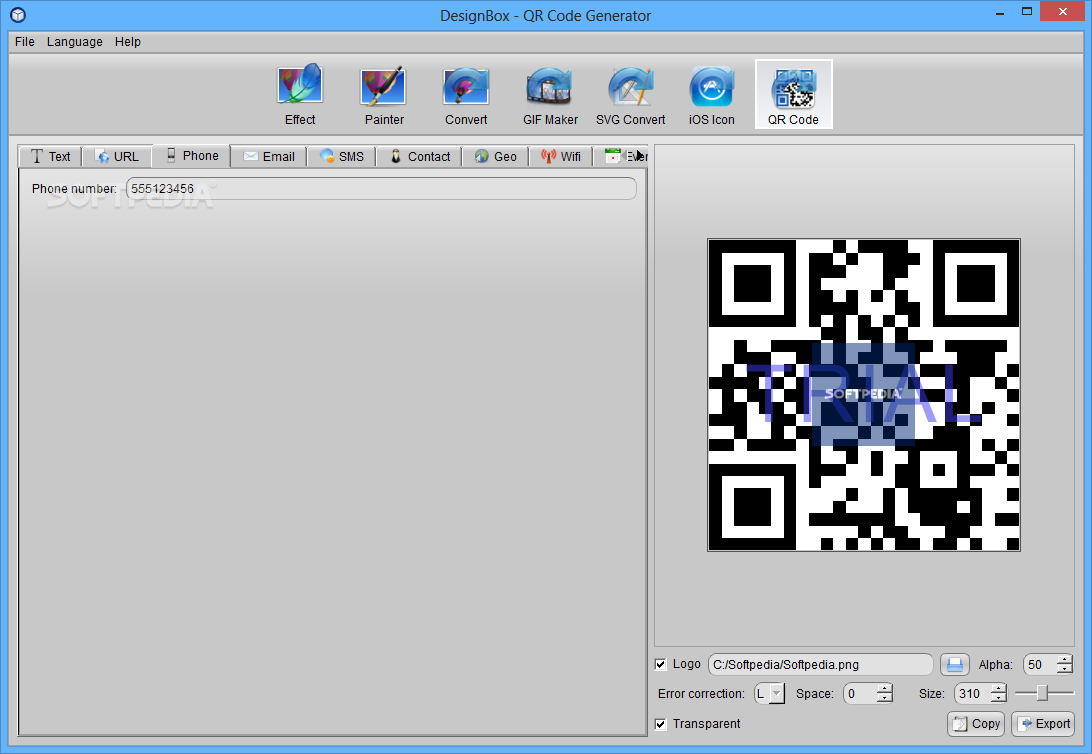
Task: Increase the Alpha value with up arrow
Action: point(1064,660)
